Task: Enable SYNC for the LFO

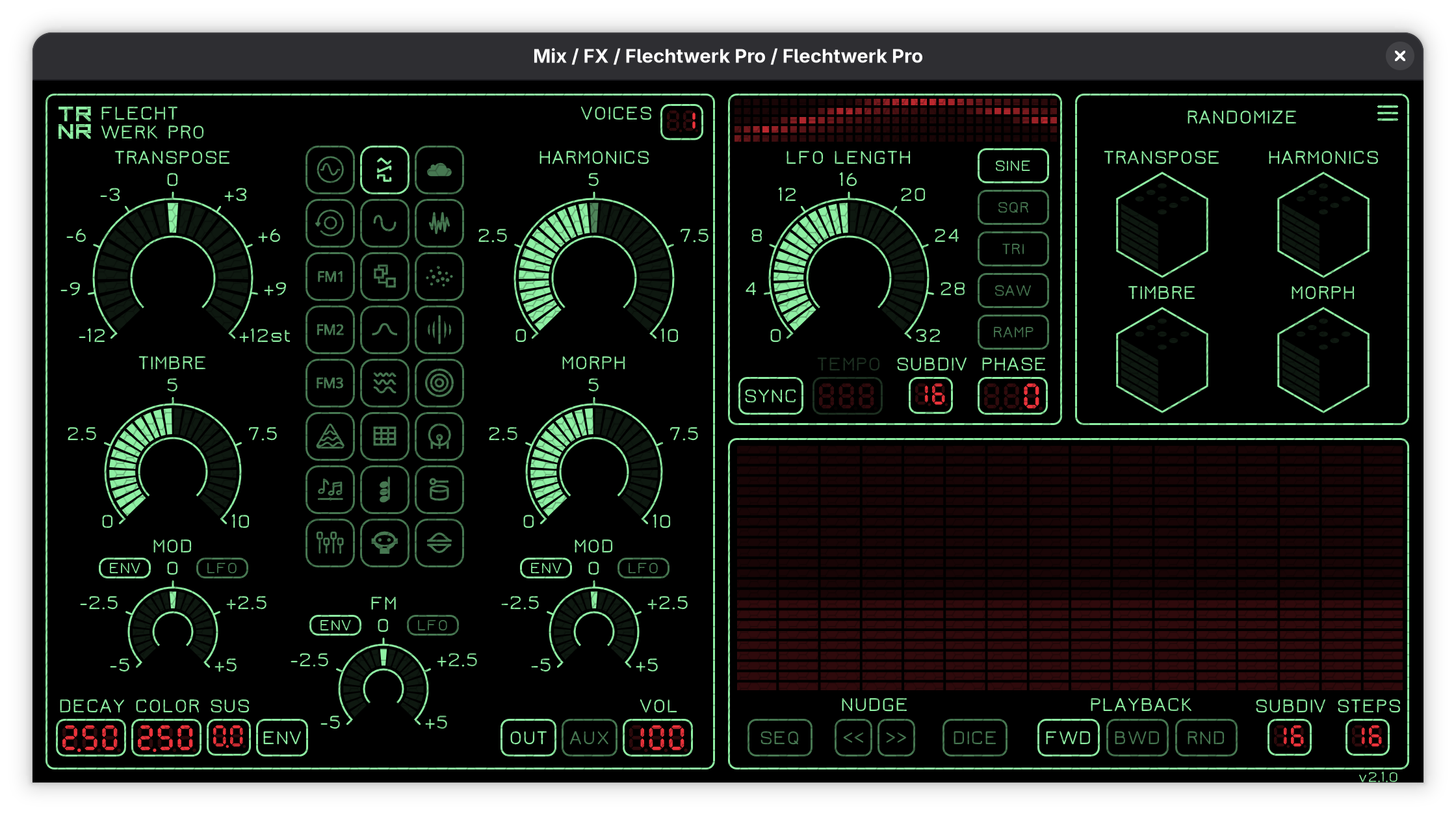Action: click(x=770, y=396)
